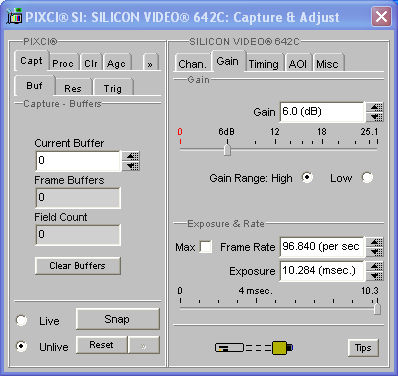Click the Exposure slider handle
This screenshot has width=398, height=376.
pos(377,308)
